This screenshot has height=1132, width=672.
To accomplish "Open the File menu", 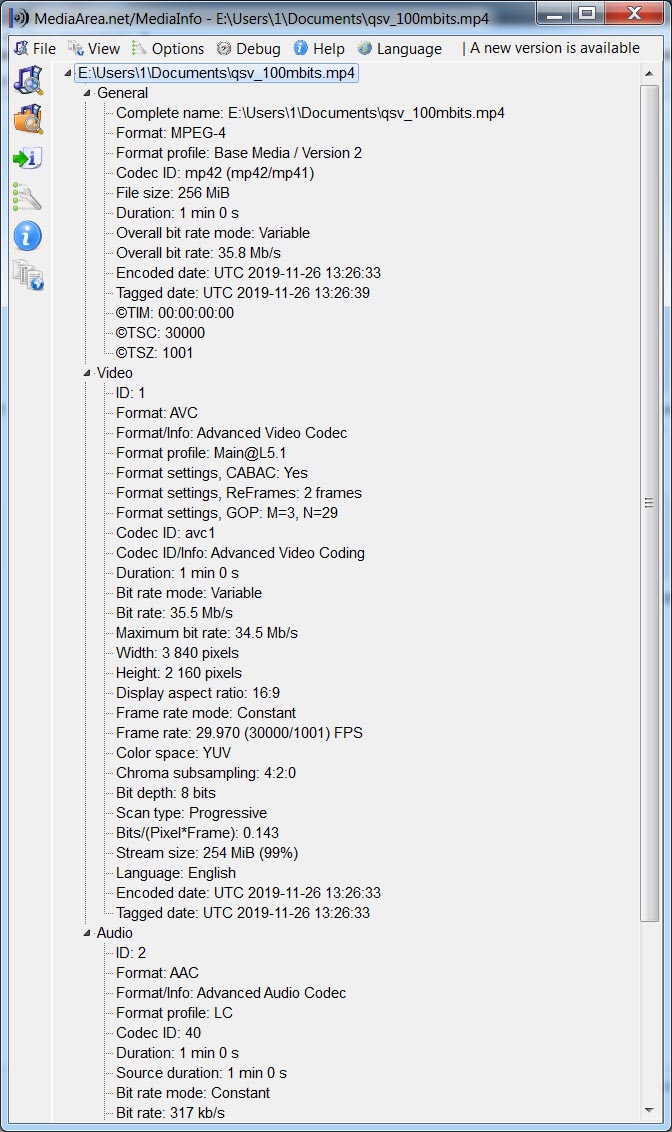I will 35,48.
